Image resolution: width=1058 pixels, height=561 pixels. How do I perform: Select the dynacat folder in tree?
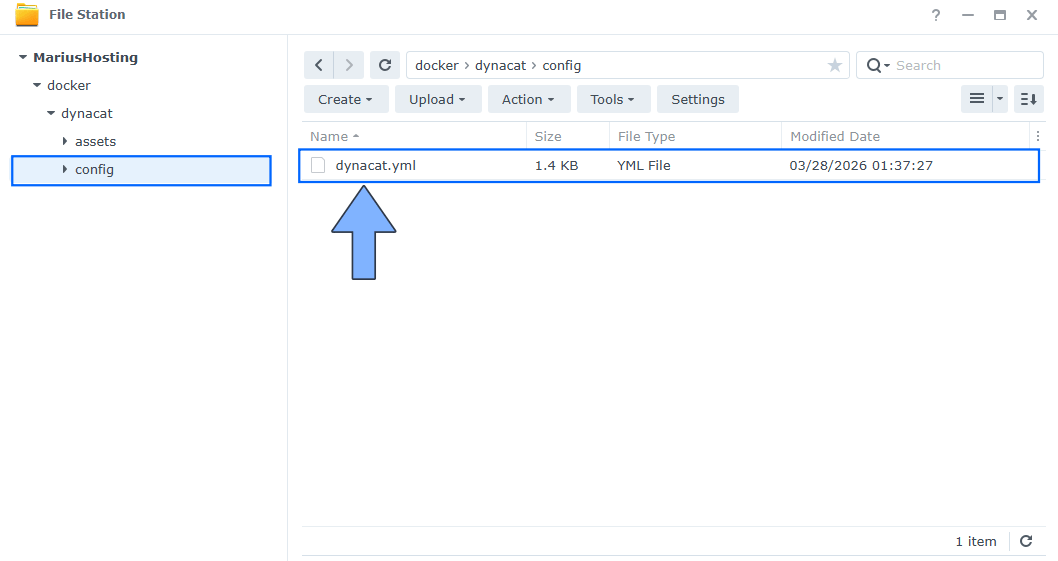point(86,113)
